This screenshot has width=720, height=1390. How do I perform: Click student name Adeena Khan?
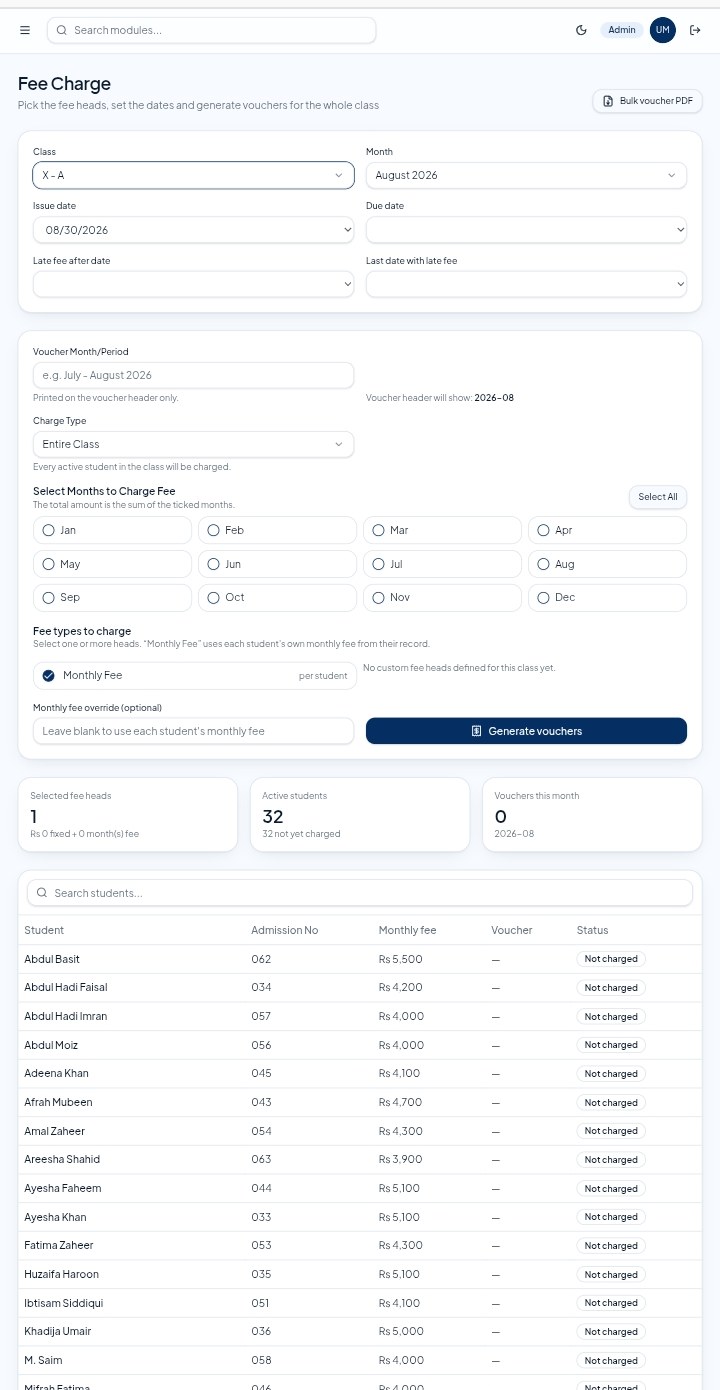pyautogui.click(x=56, y=1073)
